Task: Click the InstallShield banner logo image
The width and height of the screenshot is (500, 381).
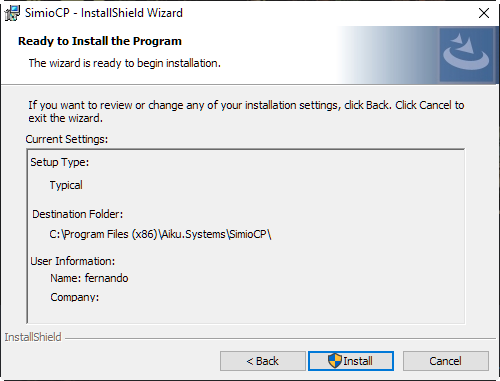Action: [x=466, y=55]
